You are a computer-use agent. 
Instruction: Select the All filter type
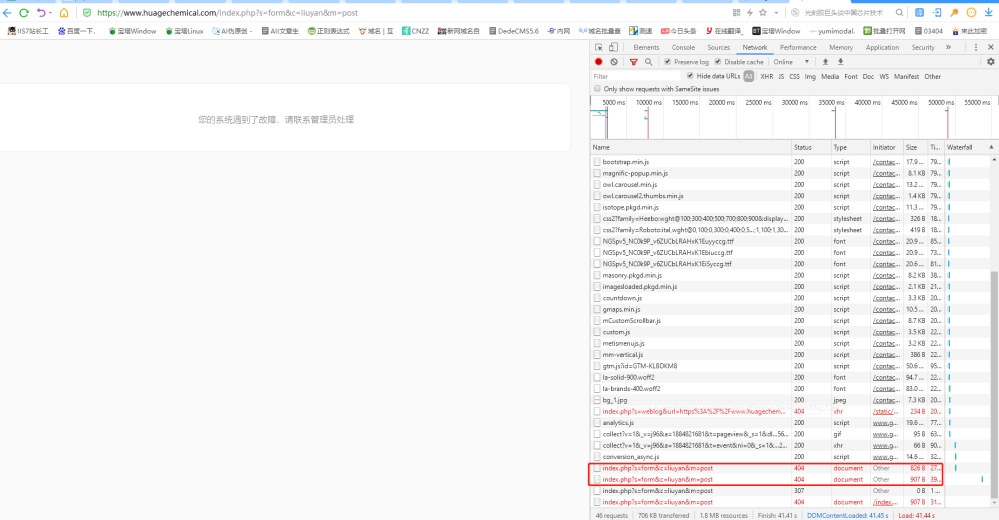(749, 76)
